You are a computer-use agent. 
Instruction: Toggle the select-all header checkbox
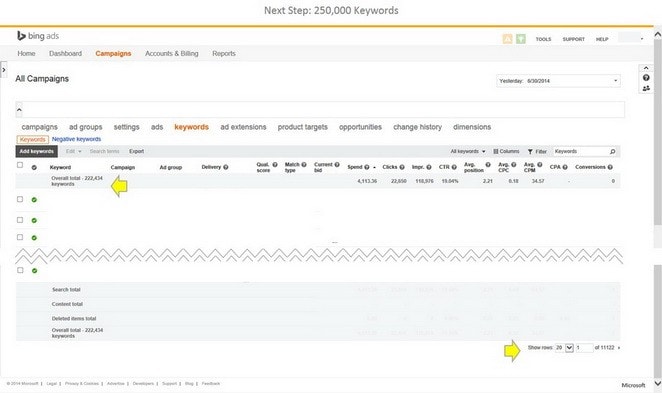pos(20,165)
